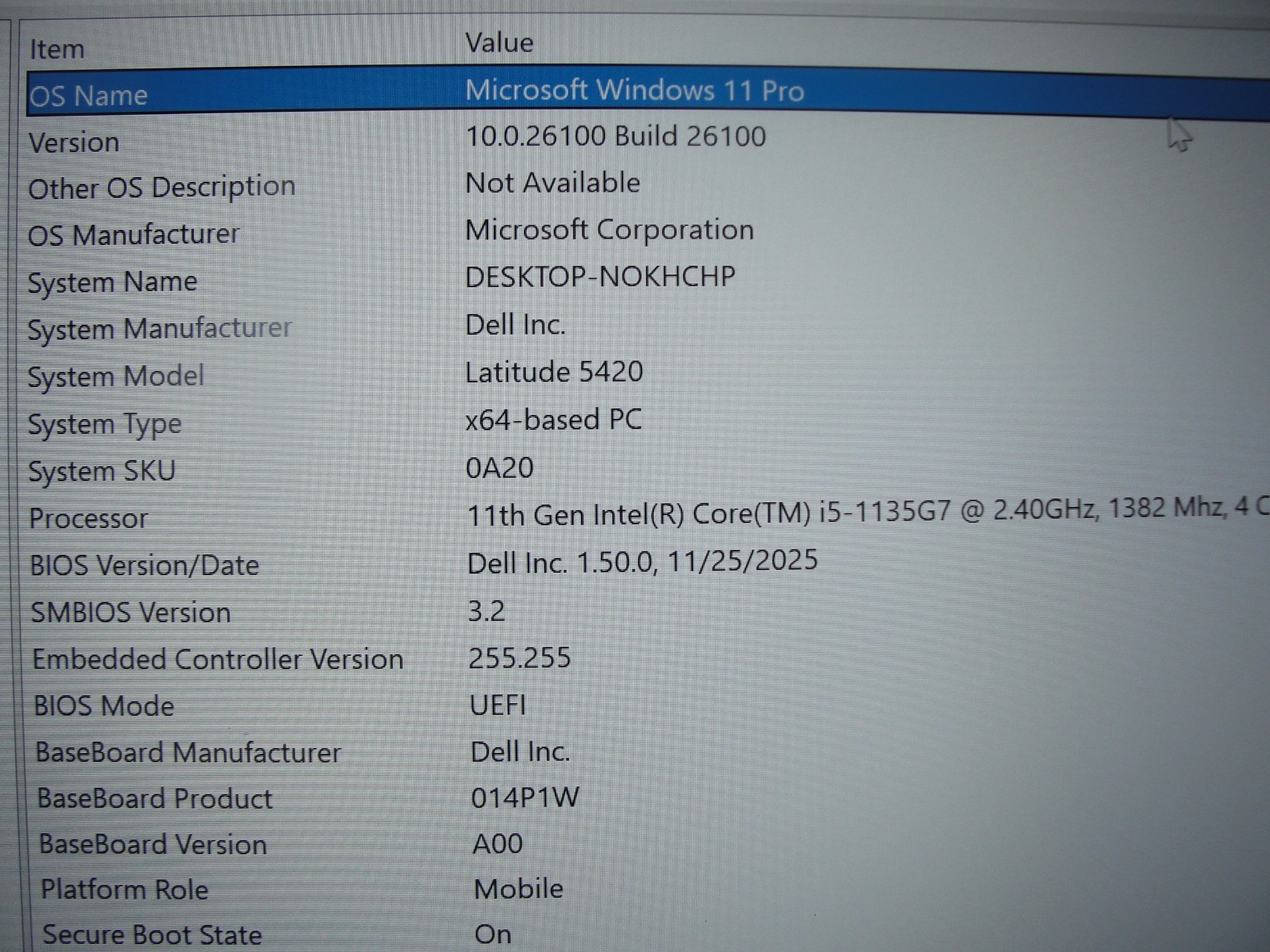This screenshot has width=1270, height=952.
Task: Click the 0A20 value
Action: click(499, 468)
